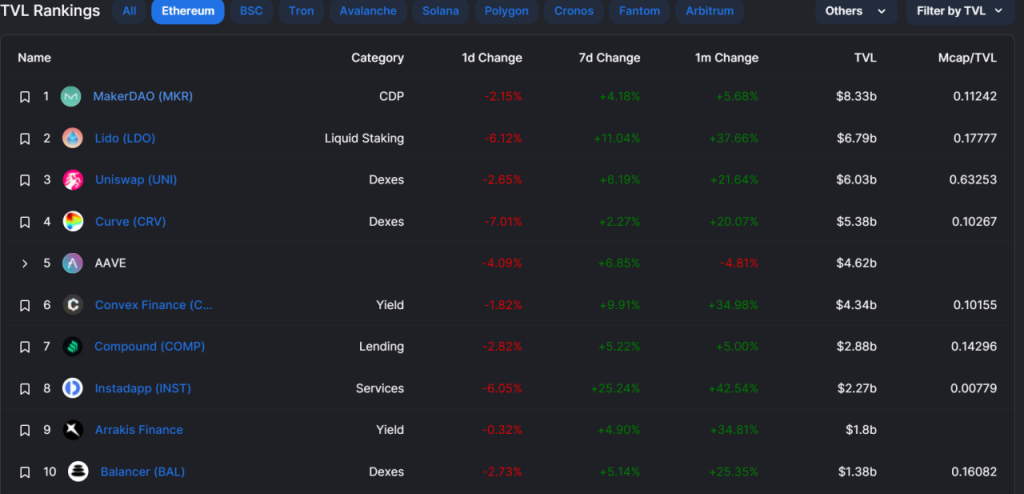Select the Arbitrum chain tab
Image resolution: width=1024 pixels, height=494 pixels.
710,11
